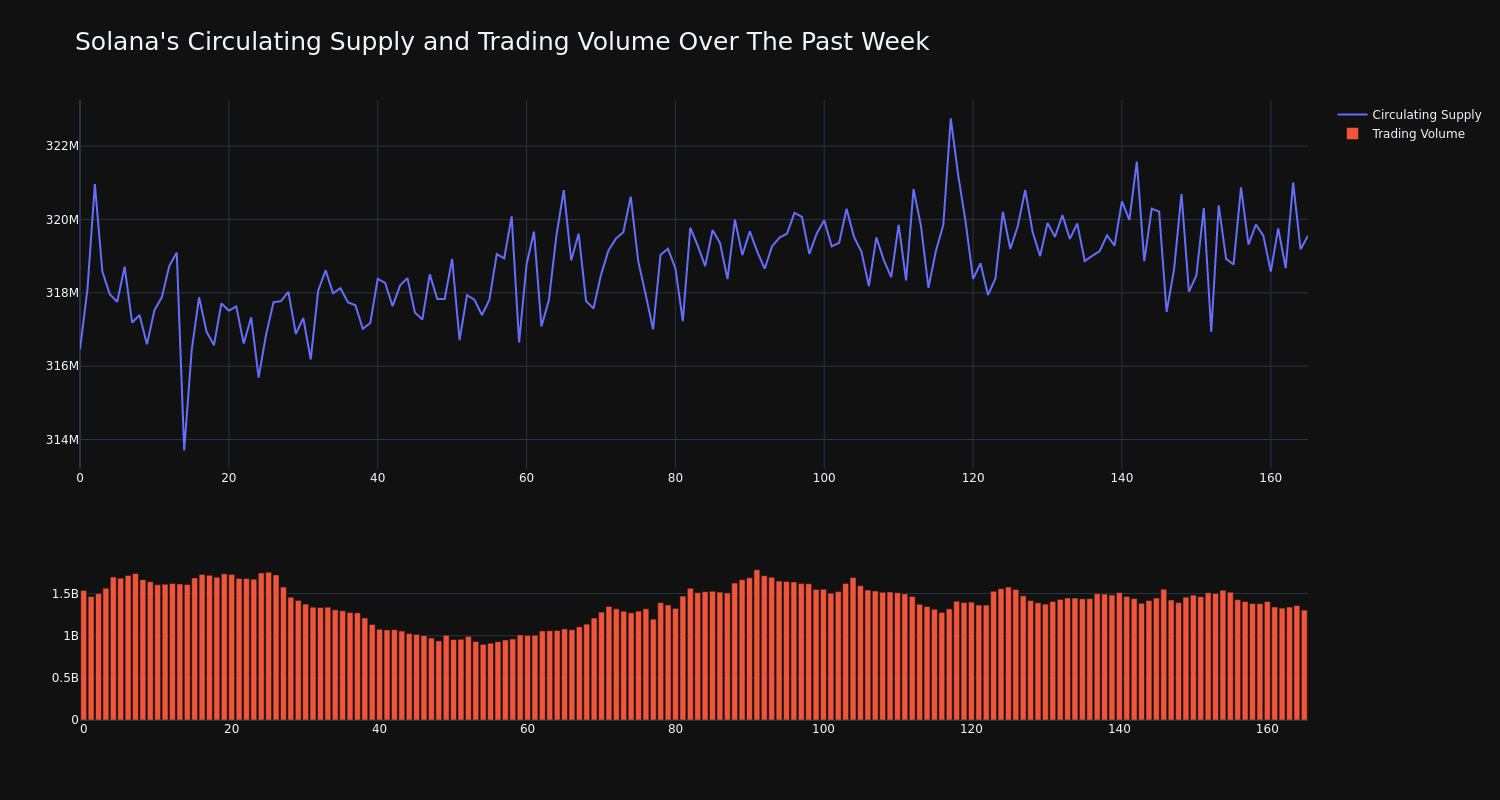Click the orange Trading Volume legend swatch
1500x800 pixels.
click(x=1352, y=134)
